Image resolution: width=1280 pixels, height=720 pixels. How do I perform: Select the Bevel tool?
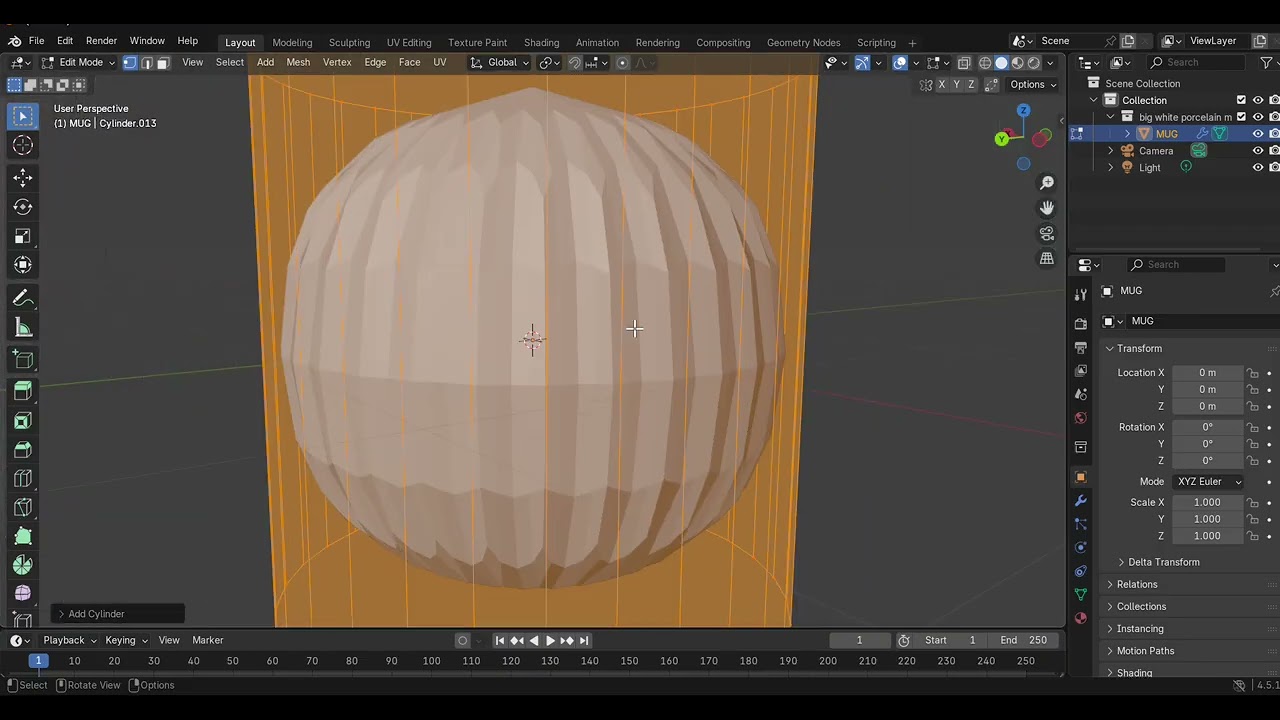pos(23,450)
